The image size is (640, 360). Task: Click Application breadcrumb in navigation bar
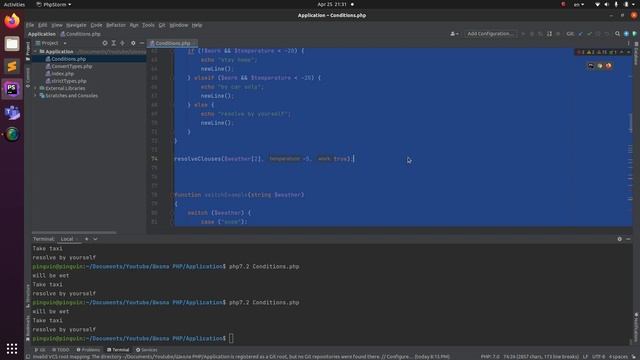click(42, 34)
